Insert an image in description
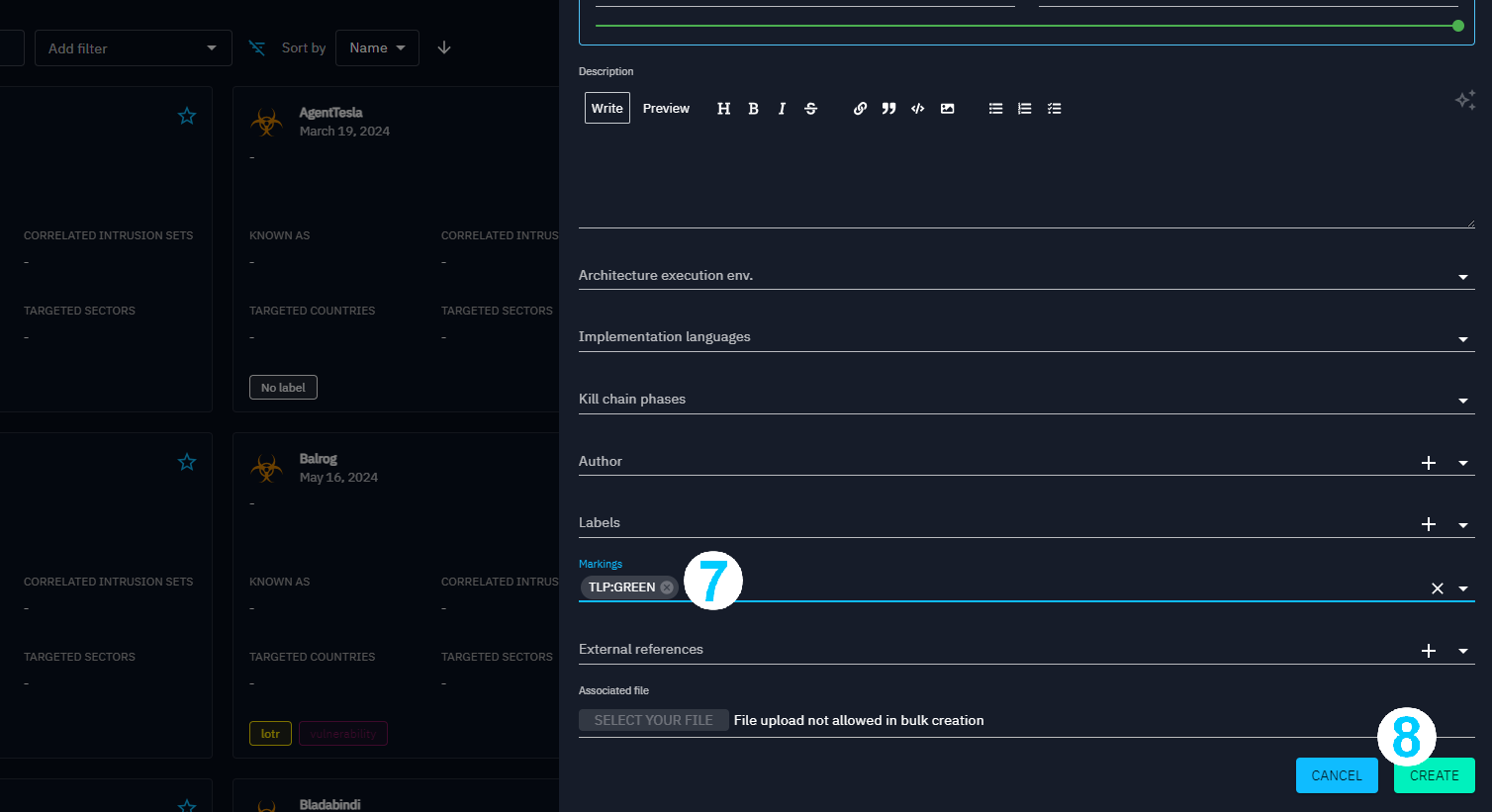The image size is (1492, 812). pyautogui.click(x=947, y=109)
